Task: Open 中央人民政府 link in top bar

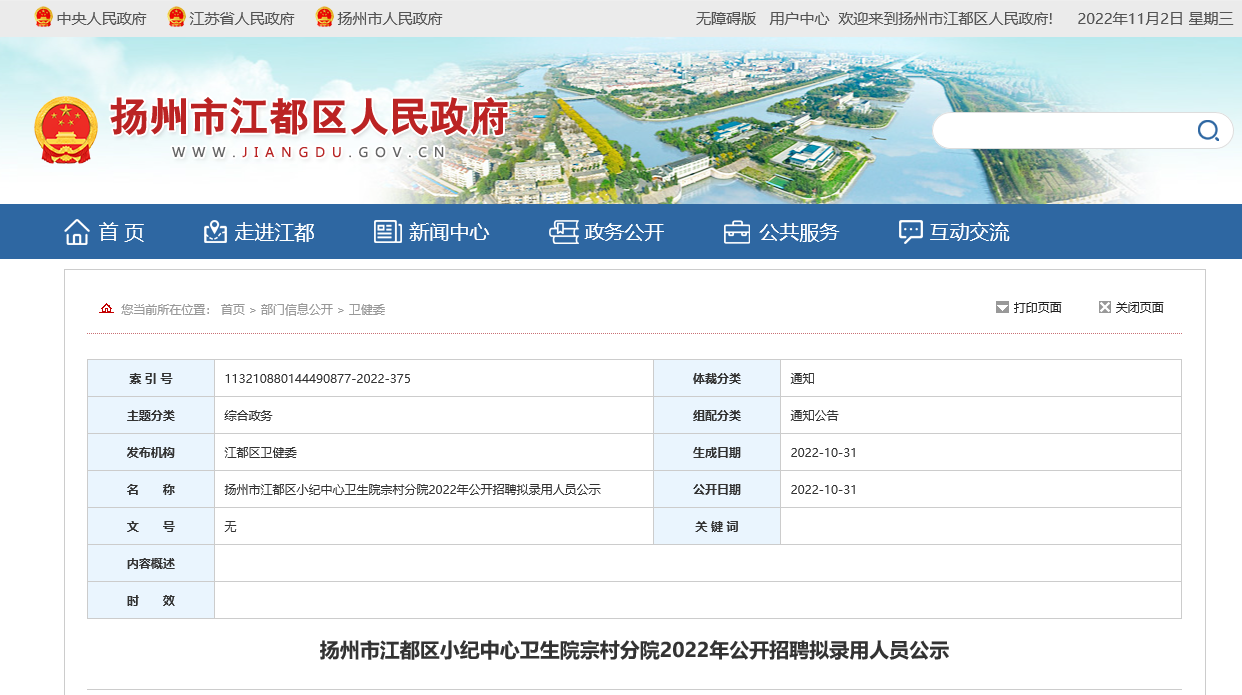Action: tap(101, 18)
